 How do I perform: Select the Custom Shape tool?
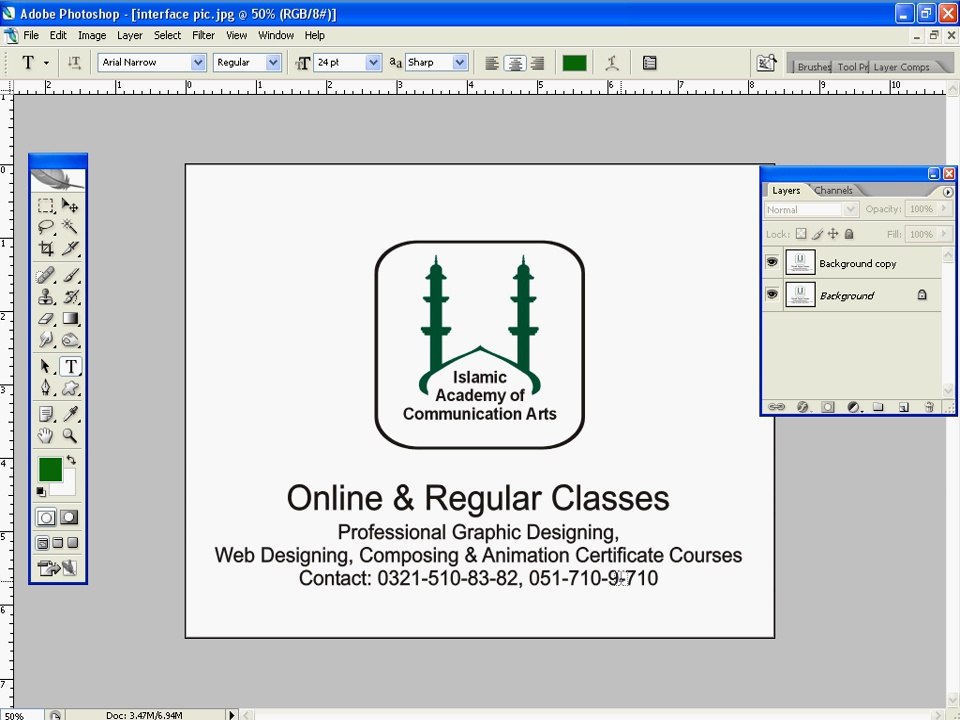(70, 388)
